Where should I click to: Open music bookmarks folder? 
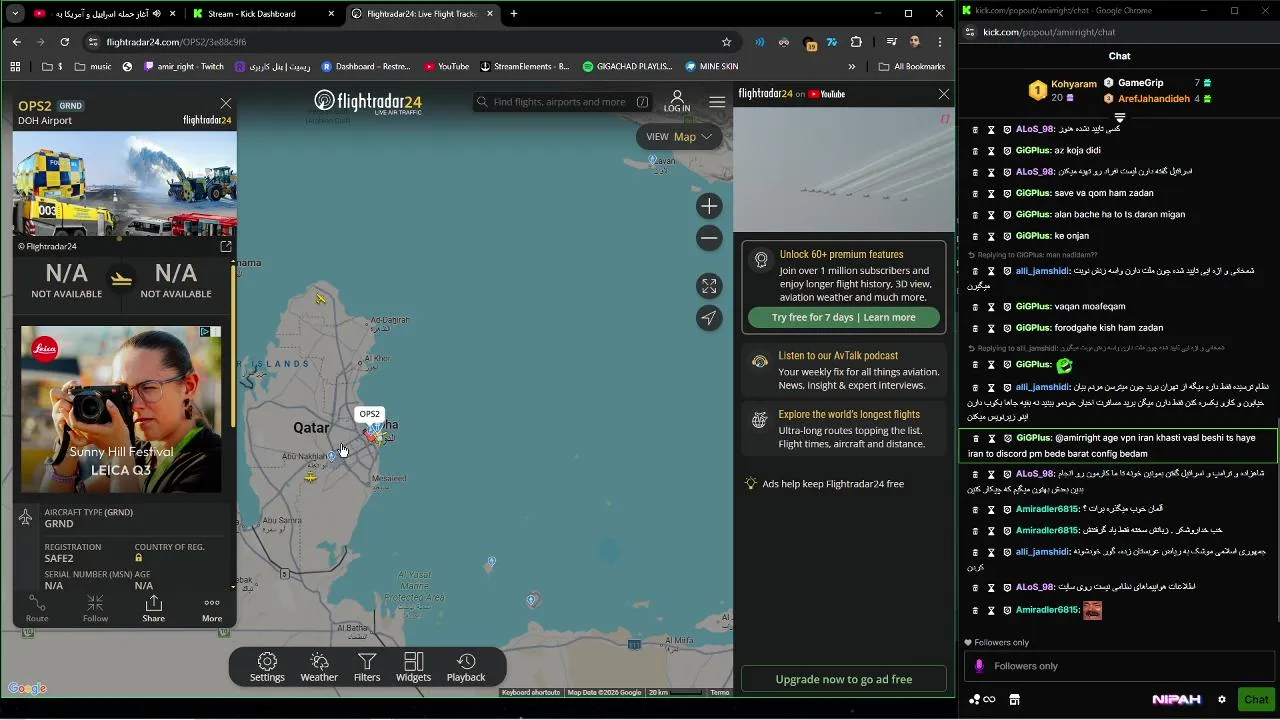pos(92,66)
